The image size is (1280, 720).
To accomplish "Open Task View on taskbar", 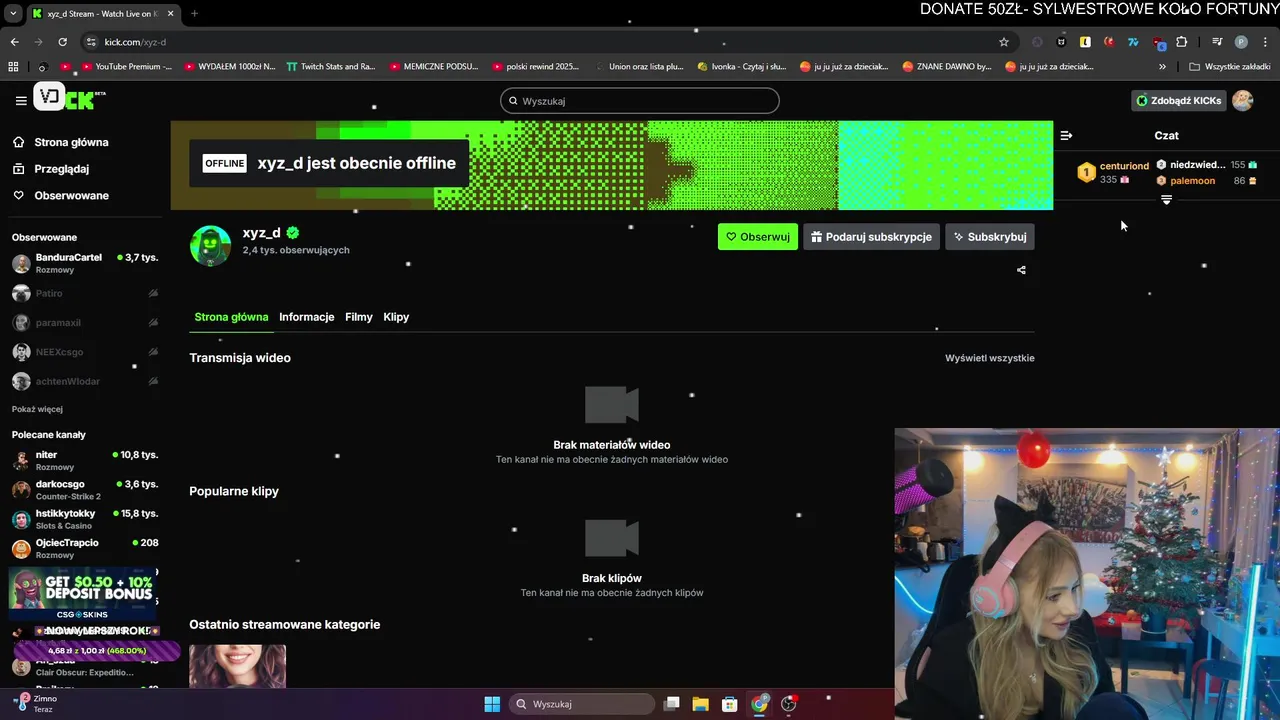I will [672, 704].
